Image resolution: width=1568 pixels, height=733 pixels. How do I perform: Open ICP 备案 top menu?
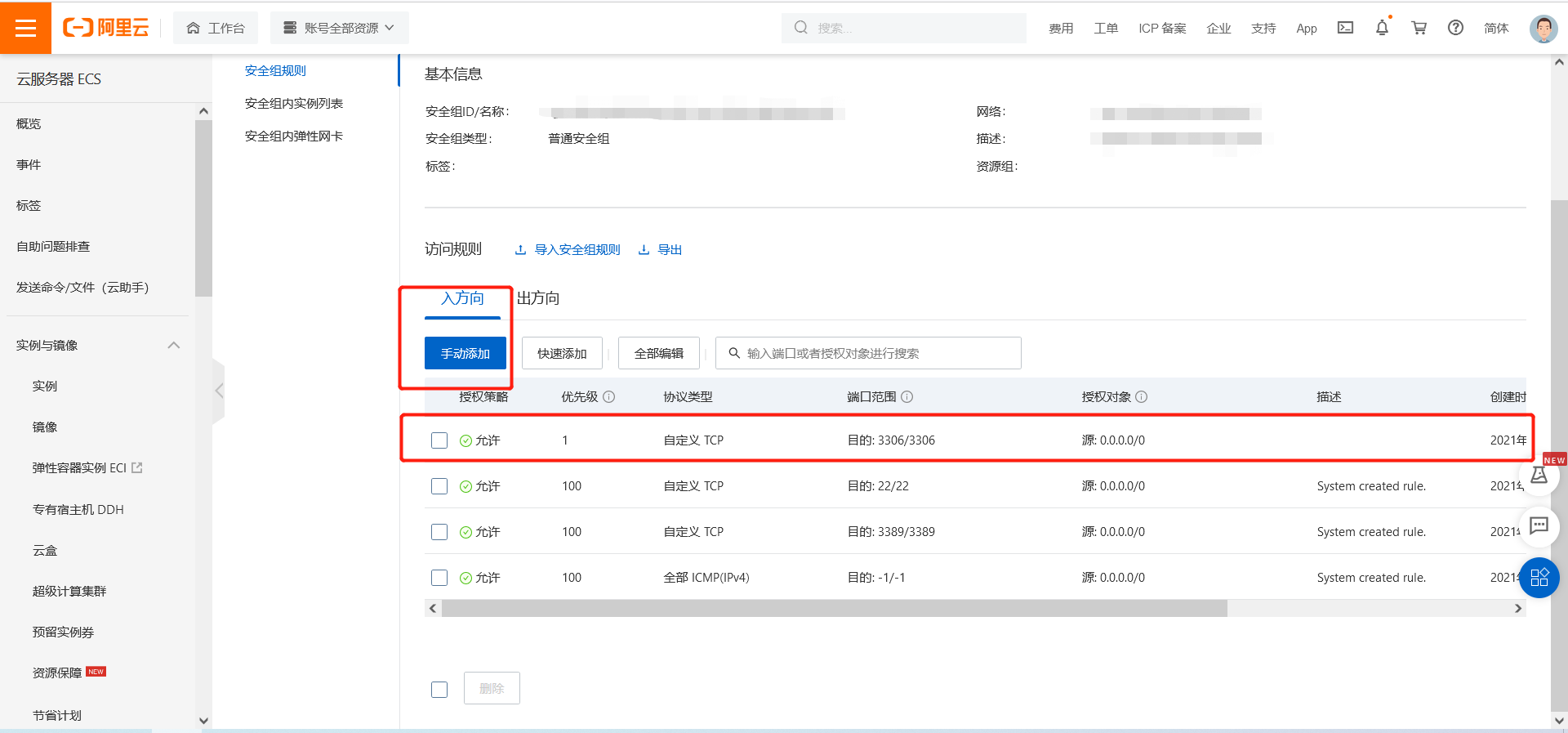pos(1162,29)
